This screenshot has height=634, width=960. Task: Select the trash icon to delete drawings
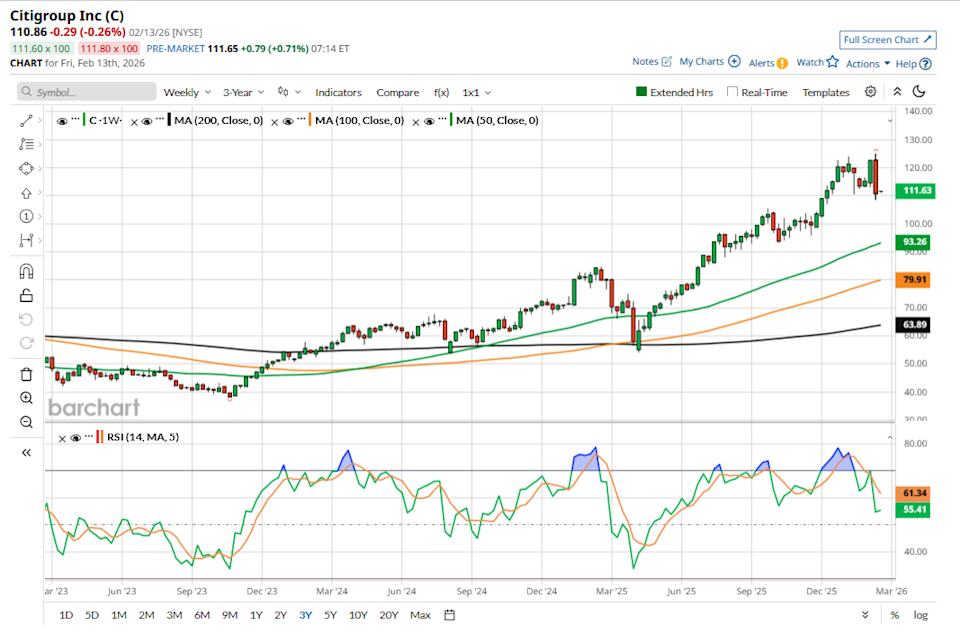click(25, 373)
